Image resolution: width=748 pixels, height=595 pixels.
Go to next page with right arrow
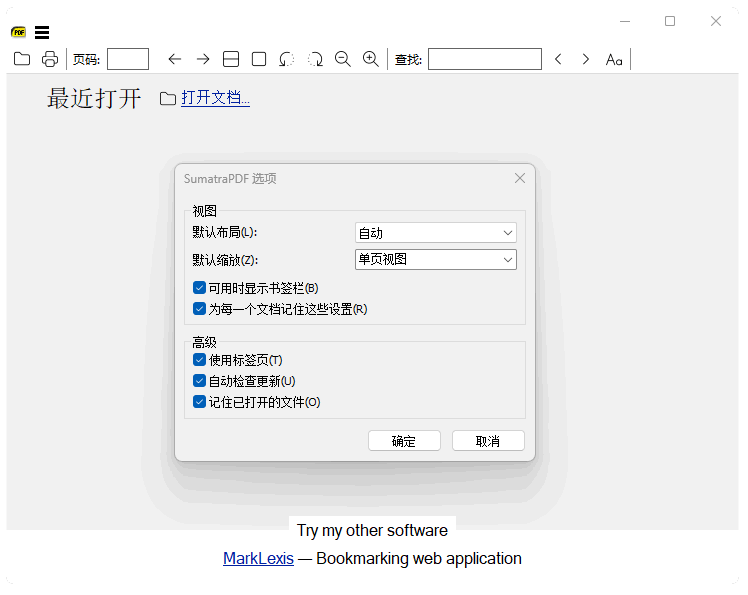click(203, 59)
